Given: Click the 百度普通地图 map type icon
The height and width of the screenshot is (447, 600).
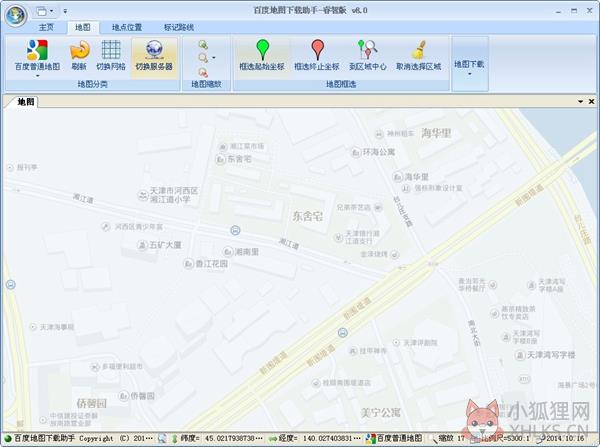Looking at the screenshot, I should [37, 50].
